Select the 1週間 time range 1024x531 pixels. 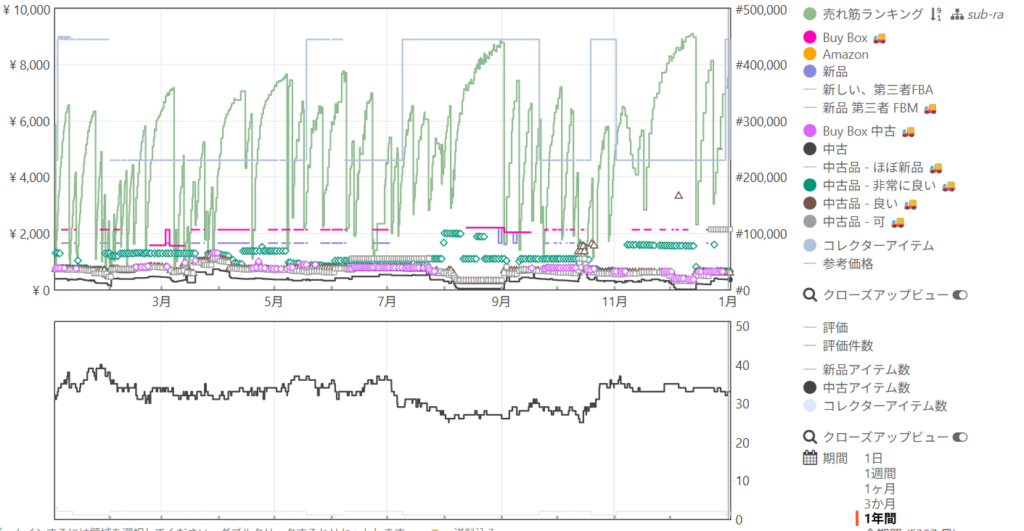[880, 473]
